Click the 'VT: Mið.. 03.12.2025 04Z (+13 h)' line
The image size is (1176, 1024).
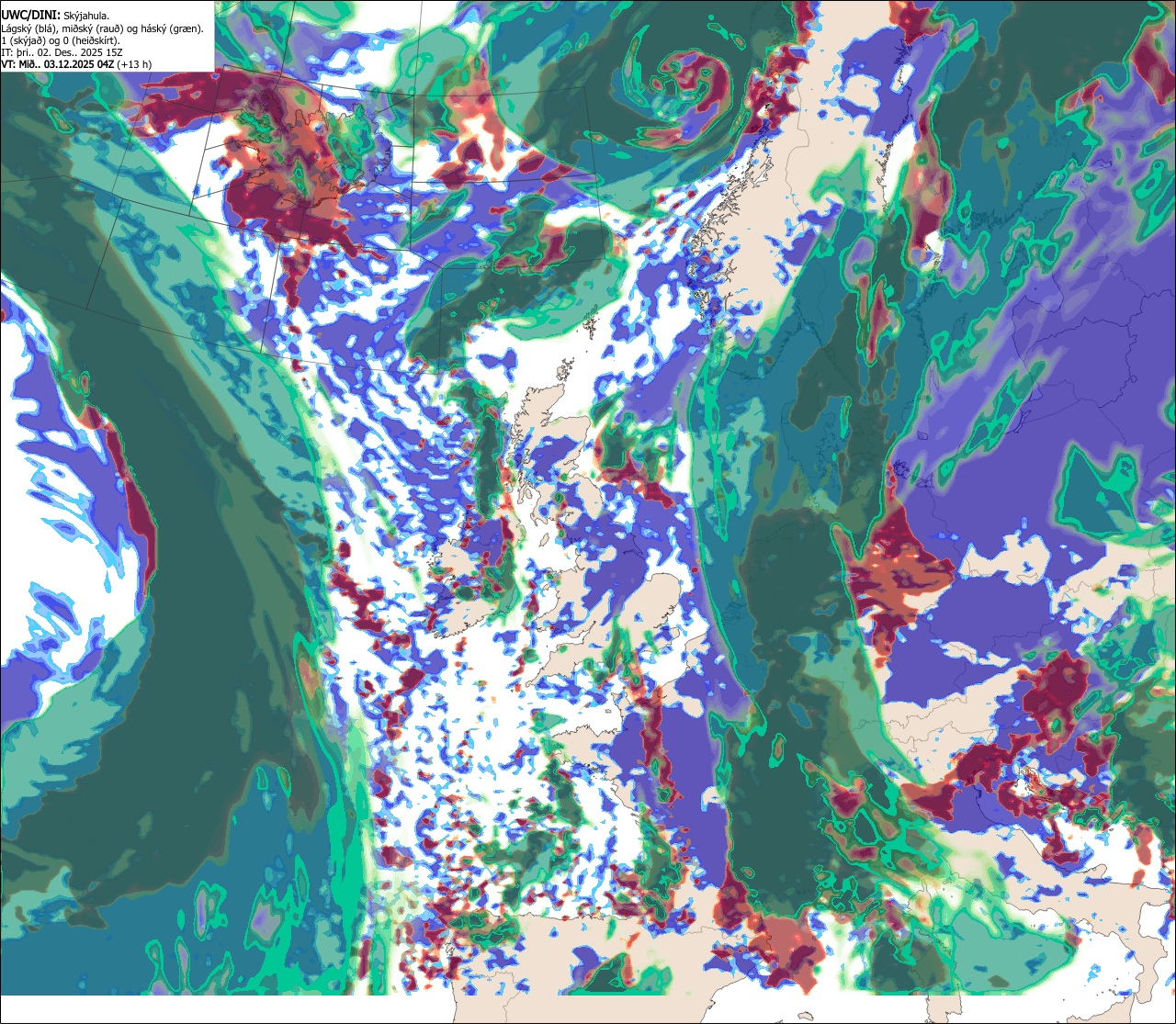(x=77, y=64)
